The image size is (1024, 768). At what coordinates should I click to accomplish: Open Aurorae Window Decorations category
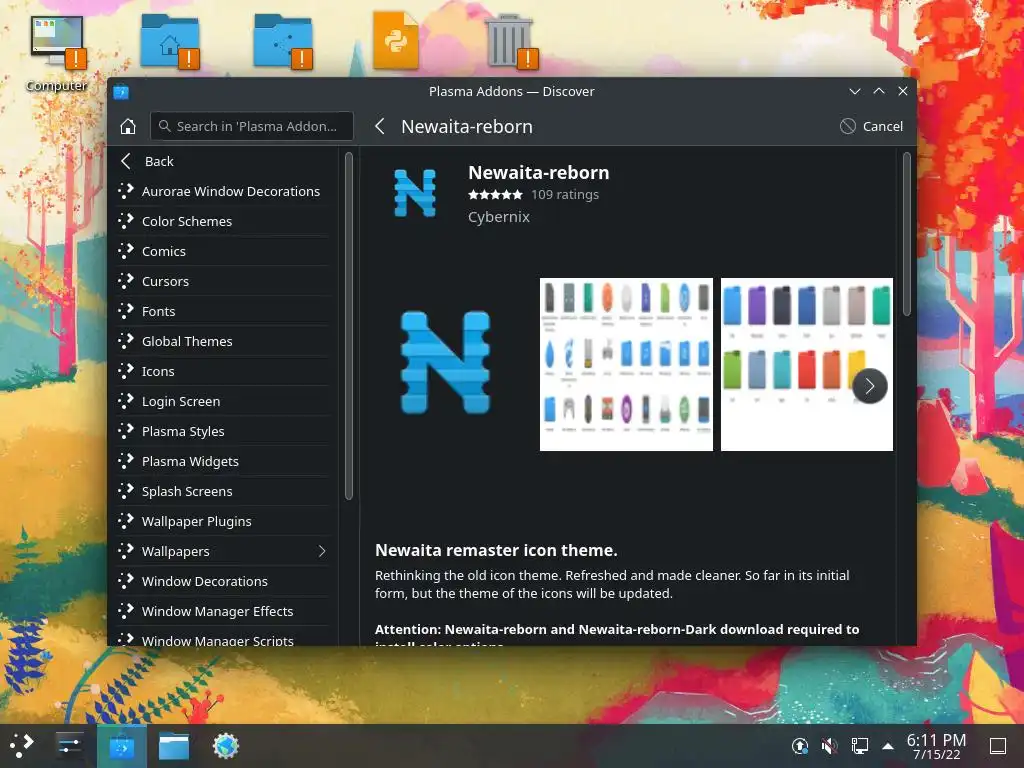point(223,191)
